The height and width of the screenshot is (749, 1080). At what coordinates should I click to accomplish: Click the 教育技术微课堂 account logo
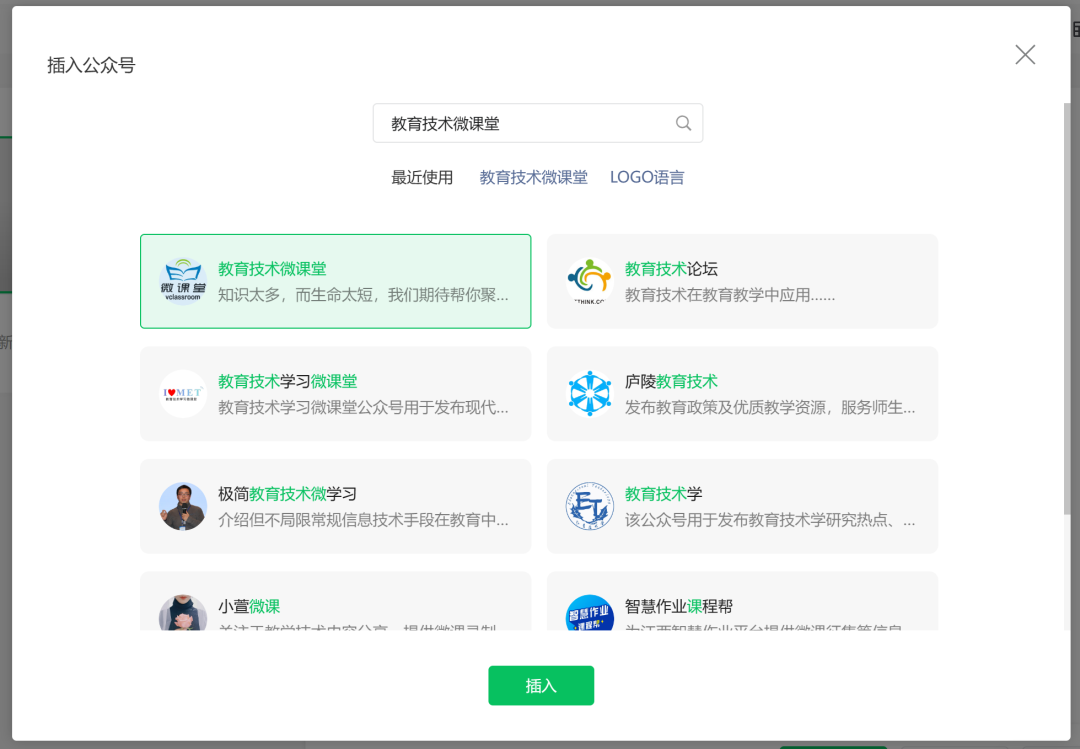(183, 281)
